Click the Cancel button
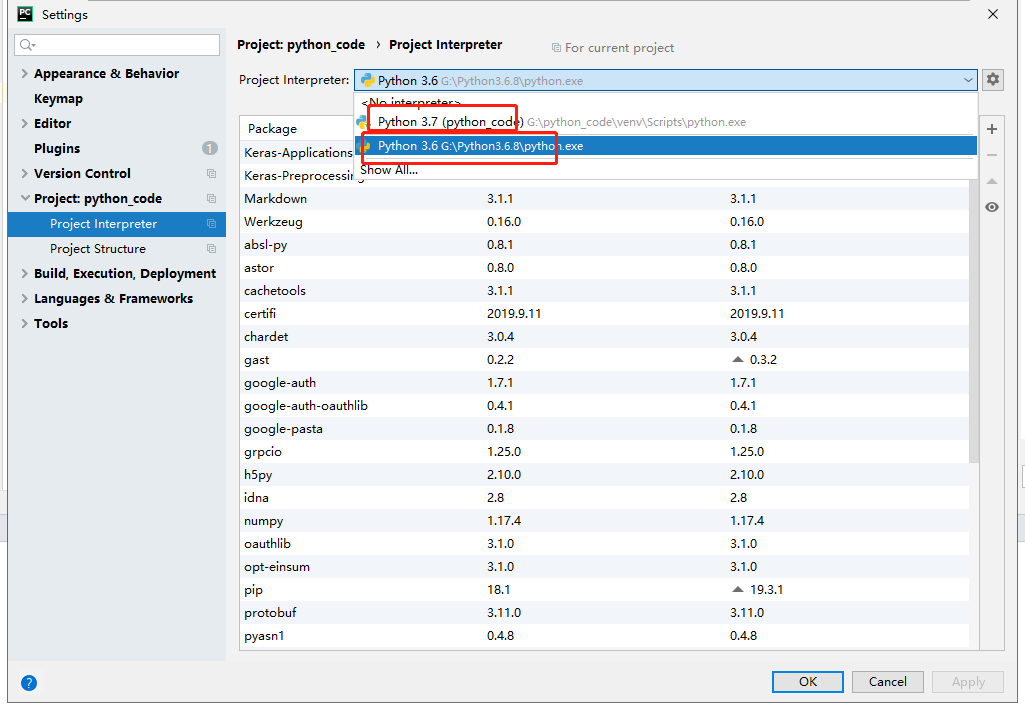Screen dimensions: 1025x710 tap(887, 681)
